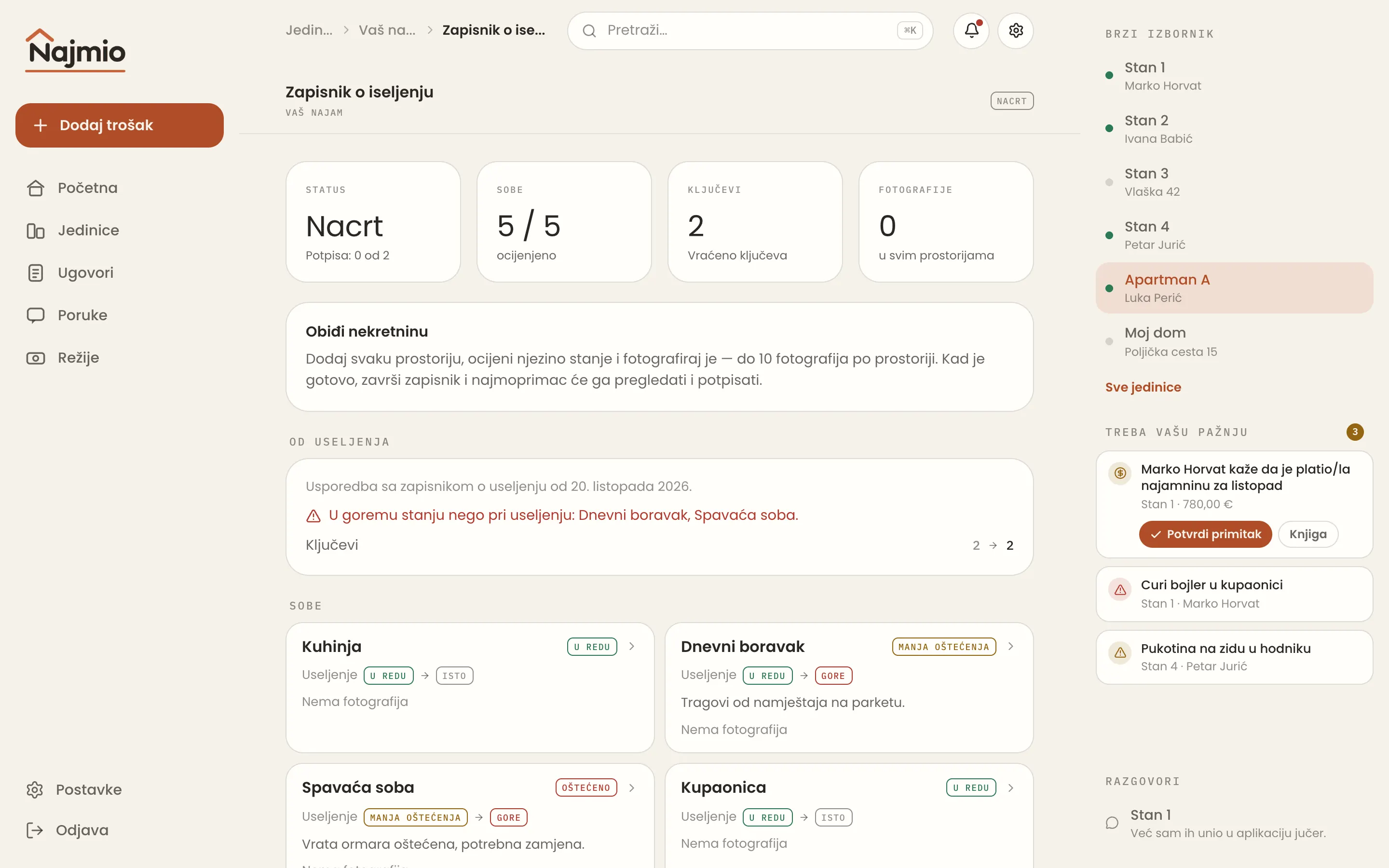Expand the Kuhinja room card chevron

[631, 646]
